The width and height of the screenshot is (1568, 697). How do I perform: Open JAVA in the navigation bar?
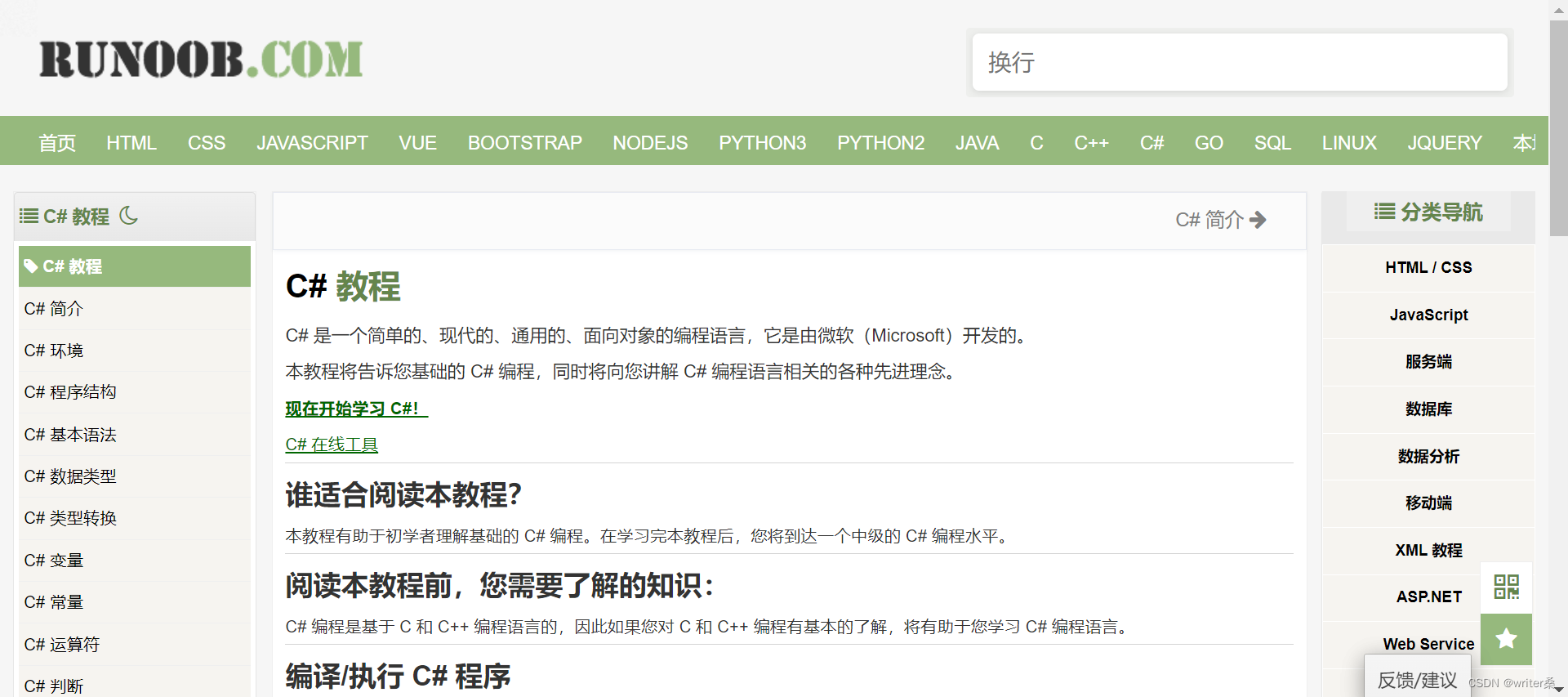[x=978, y=143]
